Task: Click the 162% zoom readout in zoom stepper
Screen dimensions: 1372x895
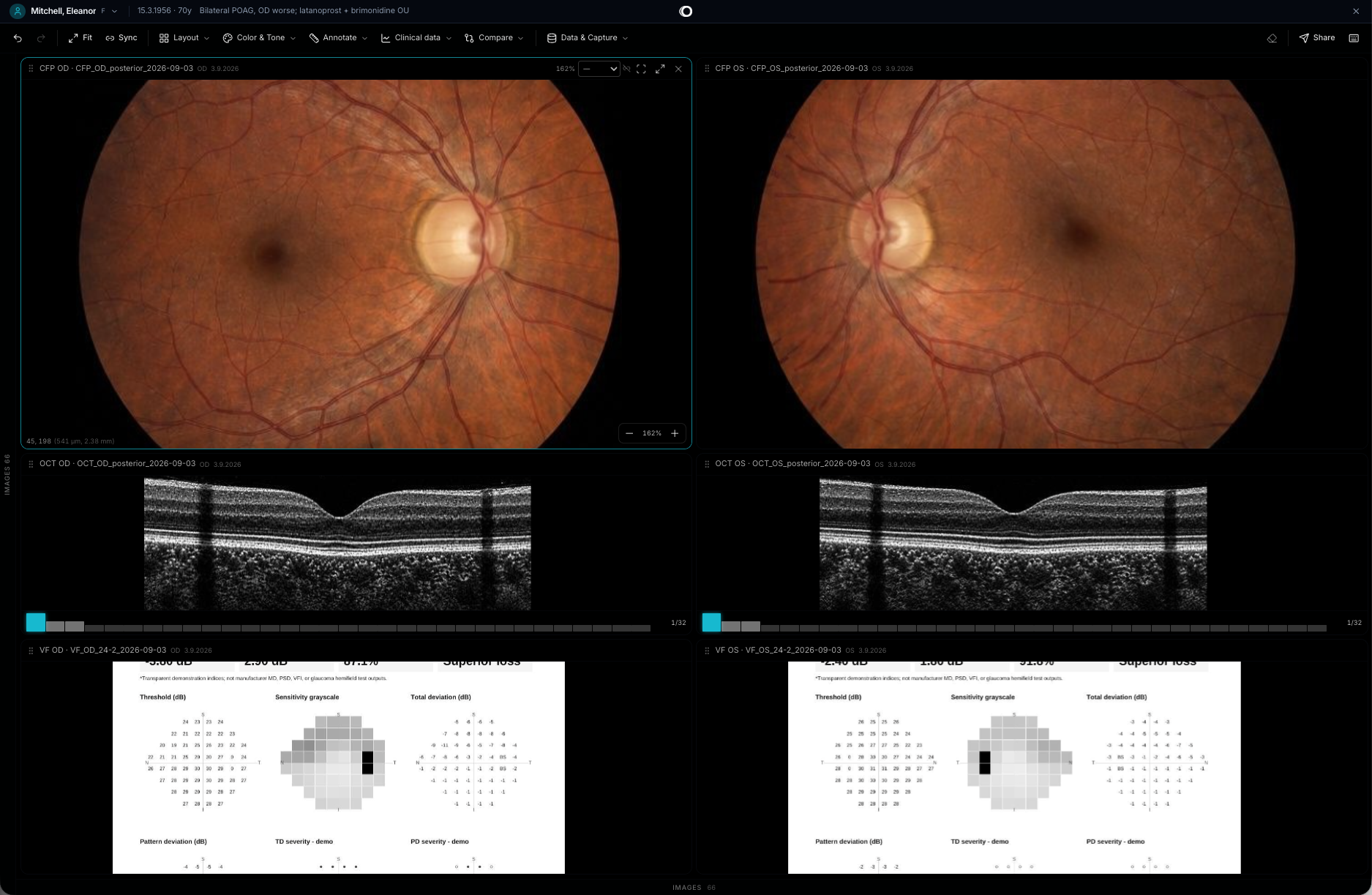Action: coord(652,433)
